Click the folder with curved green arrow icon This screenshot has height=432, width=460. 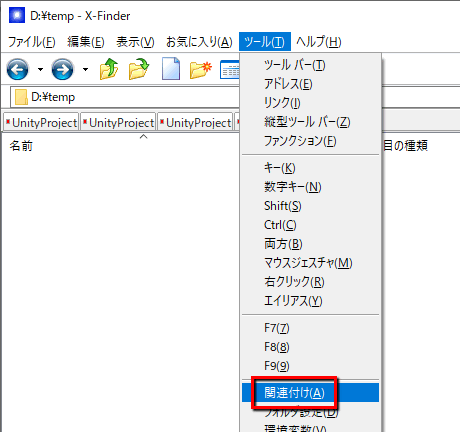pyautogui.click(x=139, y=69)
